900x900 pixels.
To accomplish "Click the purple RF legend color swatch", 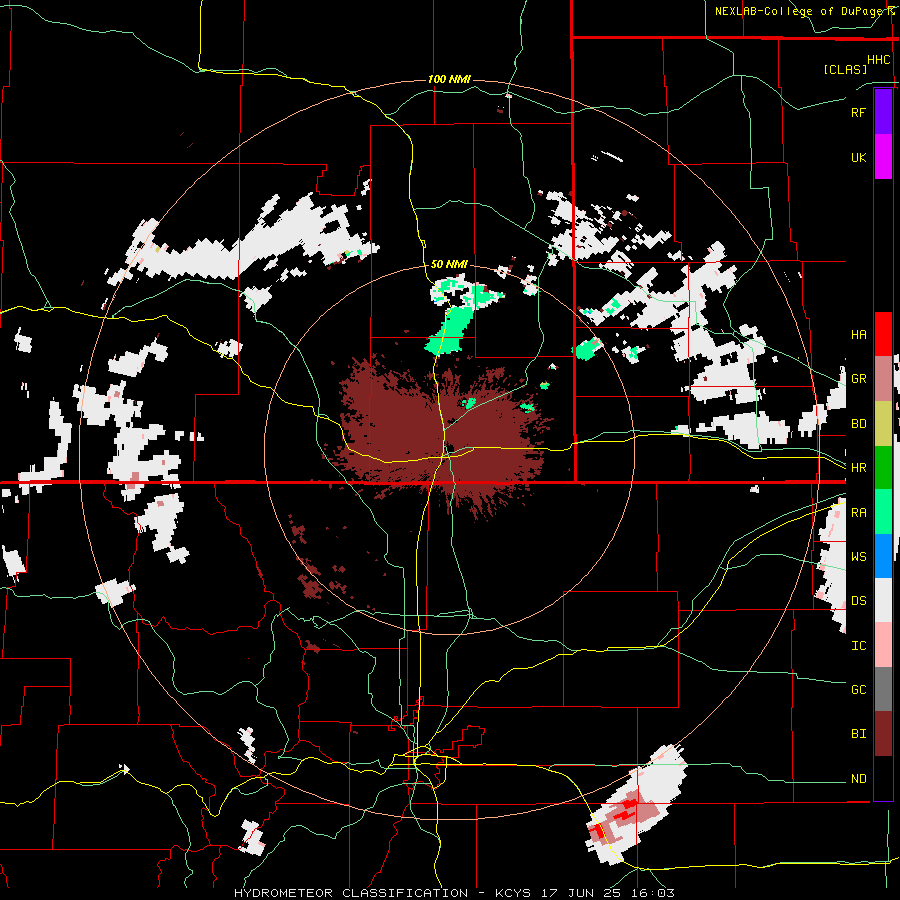I will (x=883, y=111).
